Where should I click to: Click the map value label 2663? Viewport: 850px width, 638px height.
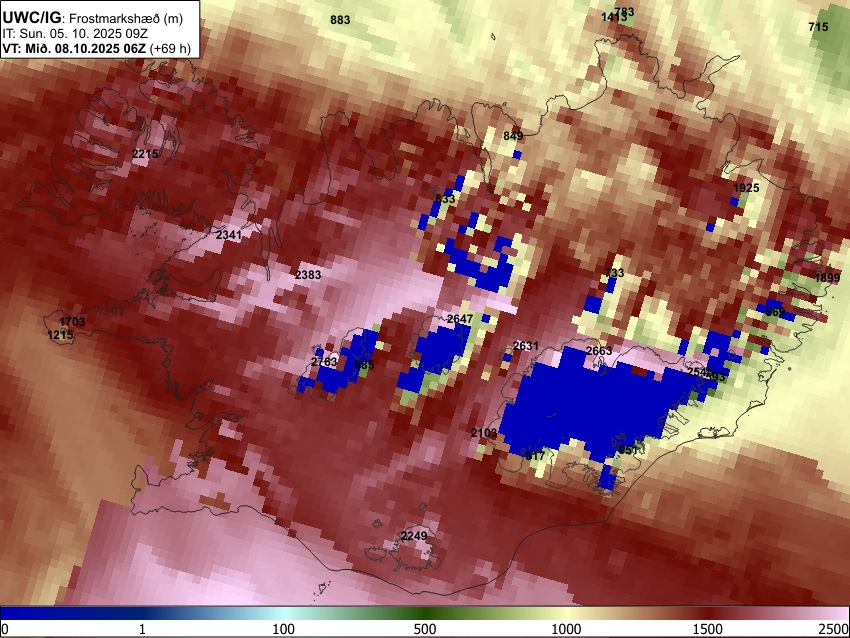(599, 351)
